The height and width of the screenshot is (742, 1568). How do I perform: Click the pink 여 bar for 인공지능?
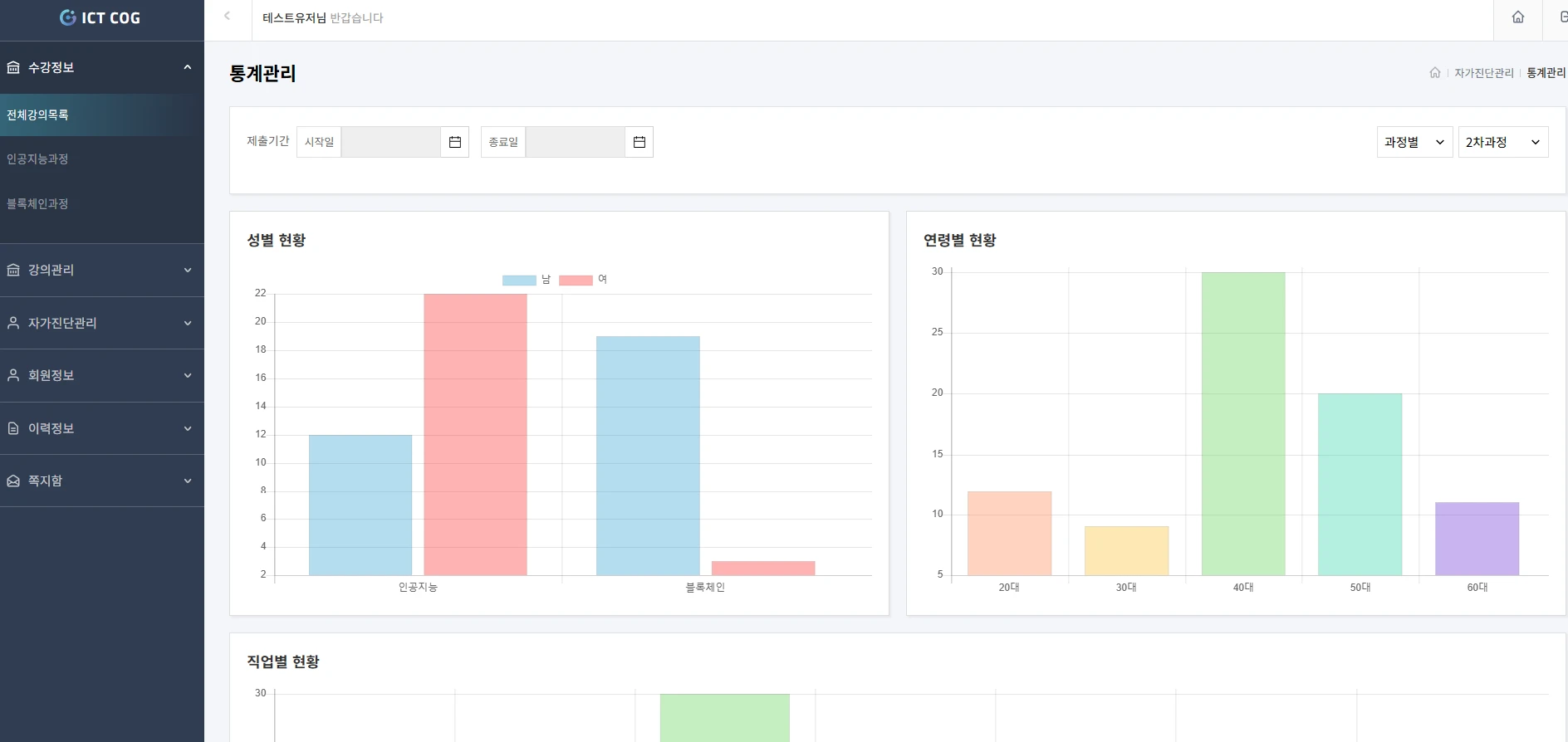tap(475, 434)
